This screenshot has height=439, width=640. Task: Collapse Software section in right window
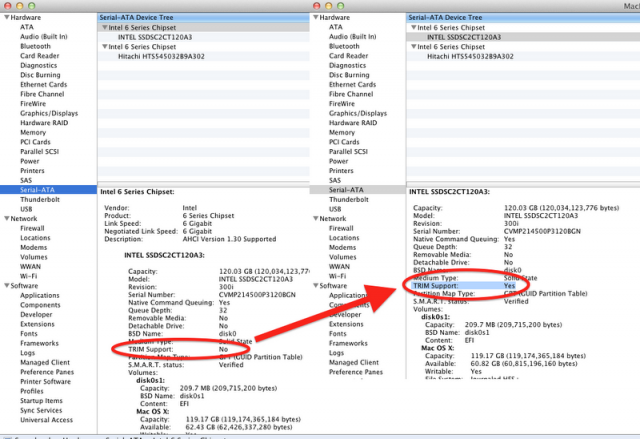click(316, 285)
